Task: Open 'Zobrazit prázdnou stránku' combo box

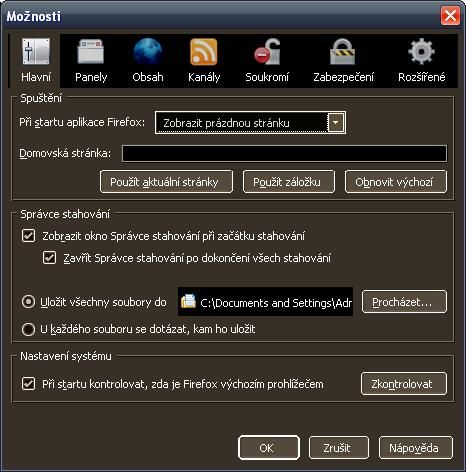Action: pos(250,123)
